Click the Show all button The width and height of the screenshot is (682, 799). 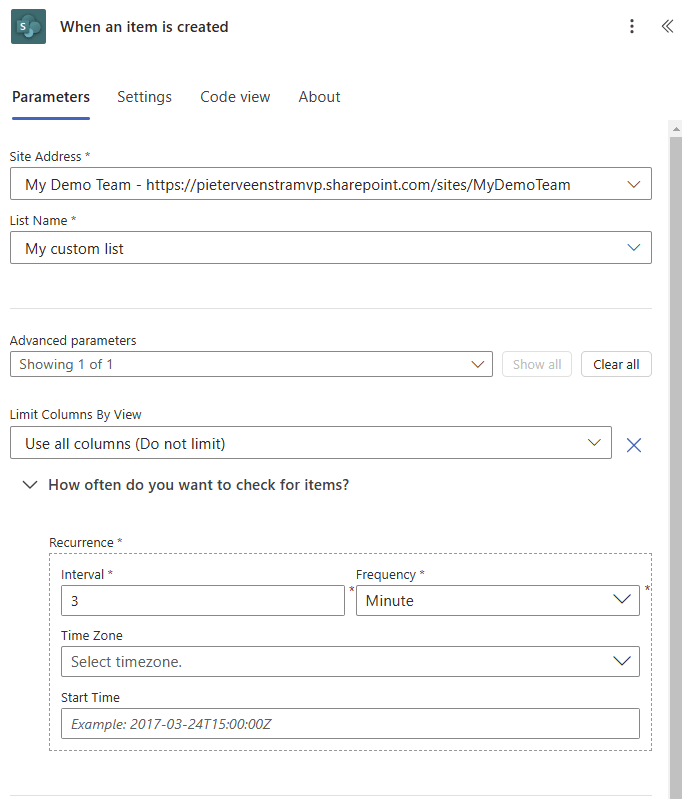537,364
